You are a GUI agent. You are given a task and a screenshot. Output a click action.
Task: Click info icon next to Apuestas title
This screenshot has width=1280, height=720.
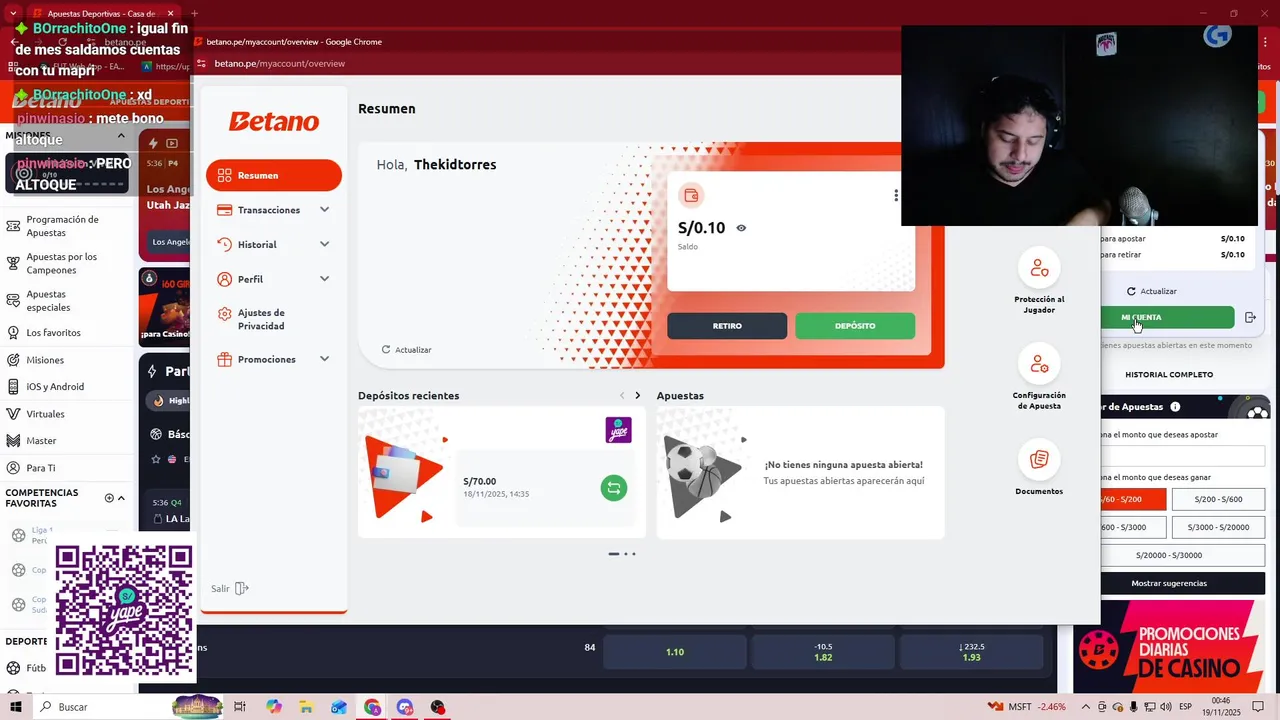(x=1175, y=407)
